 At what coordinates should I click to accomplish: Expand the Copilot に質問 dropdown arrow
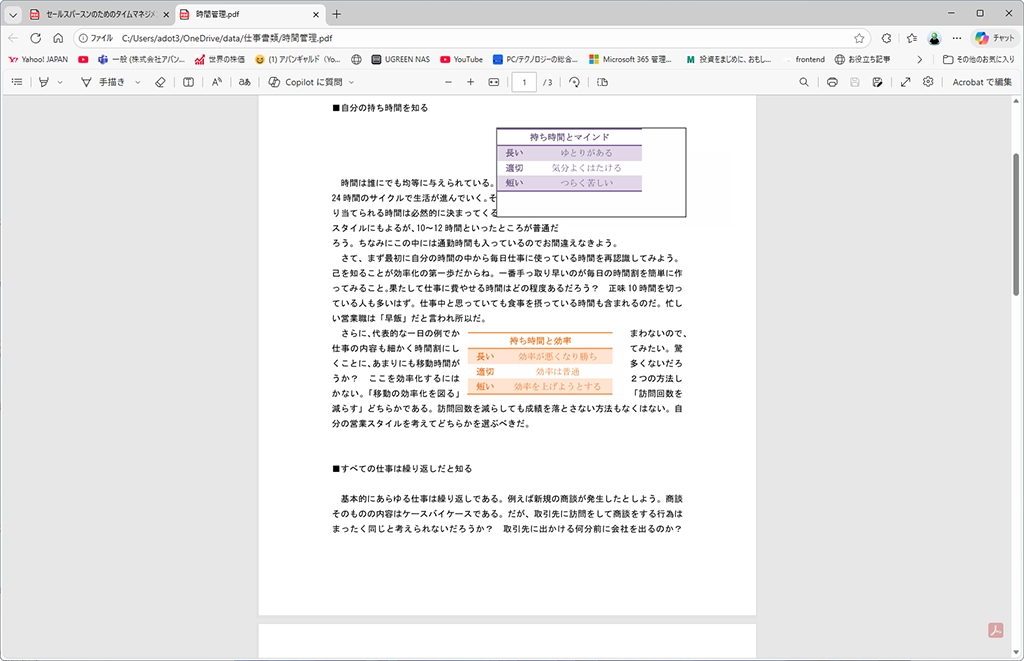pos(351,82)
